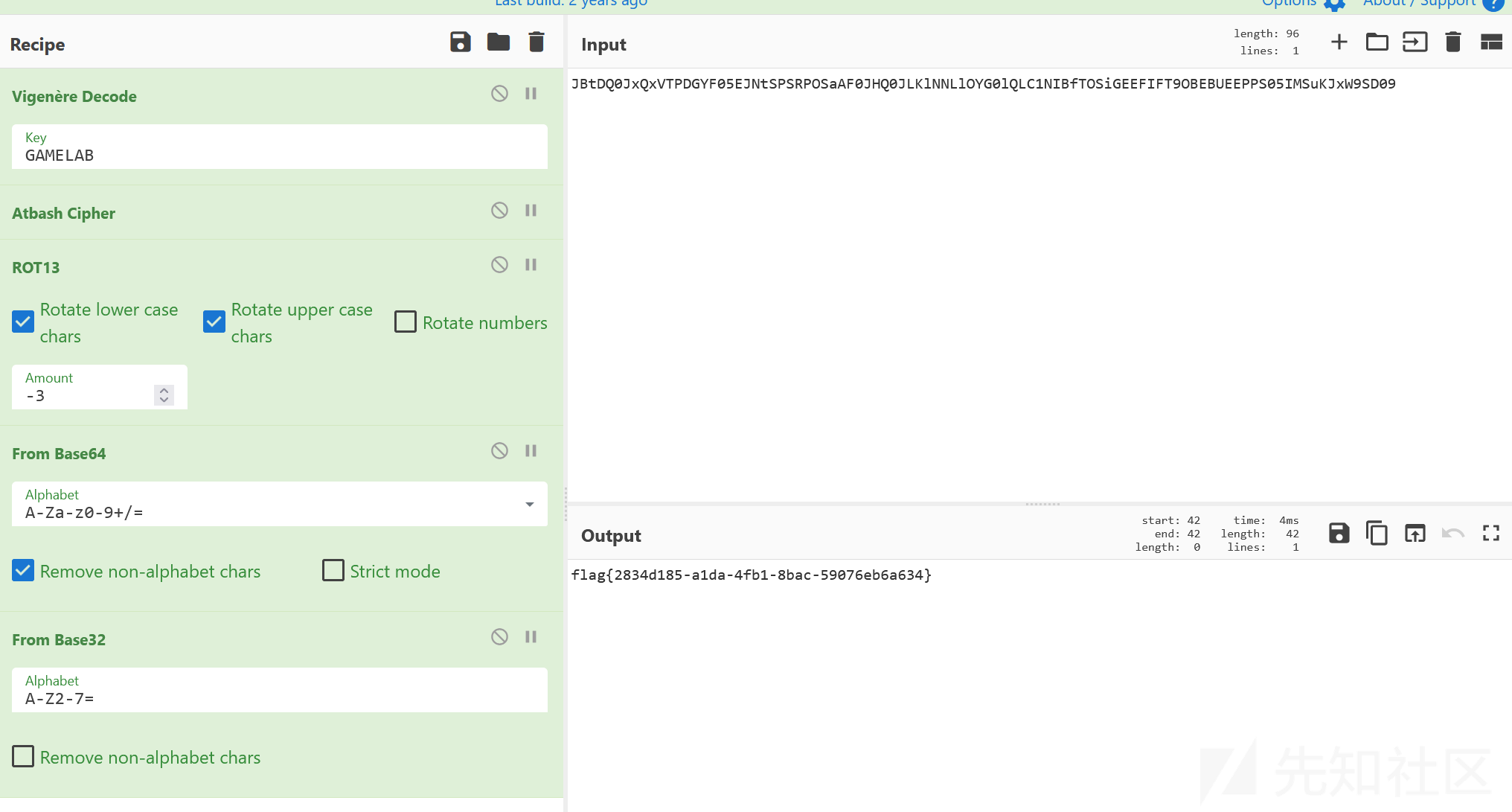This screenshot has height=812, width=1512.
Task: Load a saved recipe folder icon
Action: (x=499, y=42)
